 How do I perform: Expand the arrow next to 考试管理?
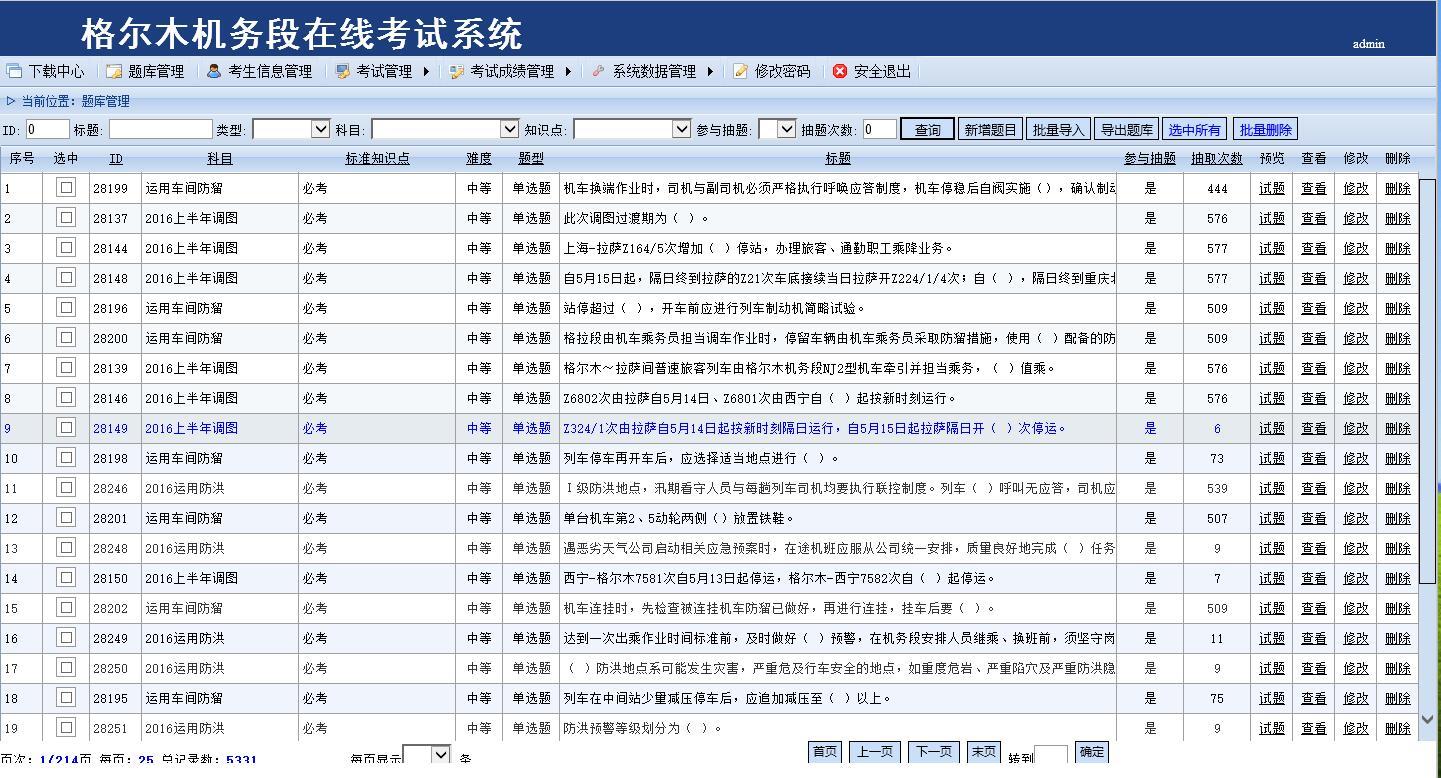426,71
